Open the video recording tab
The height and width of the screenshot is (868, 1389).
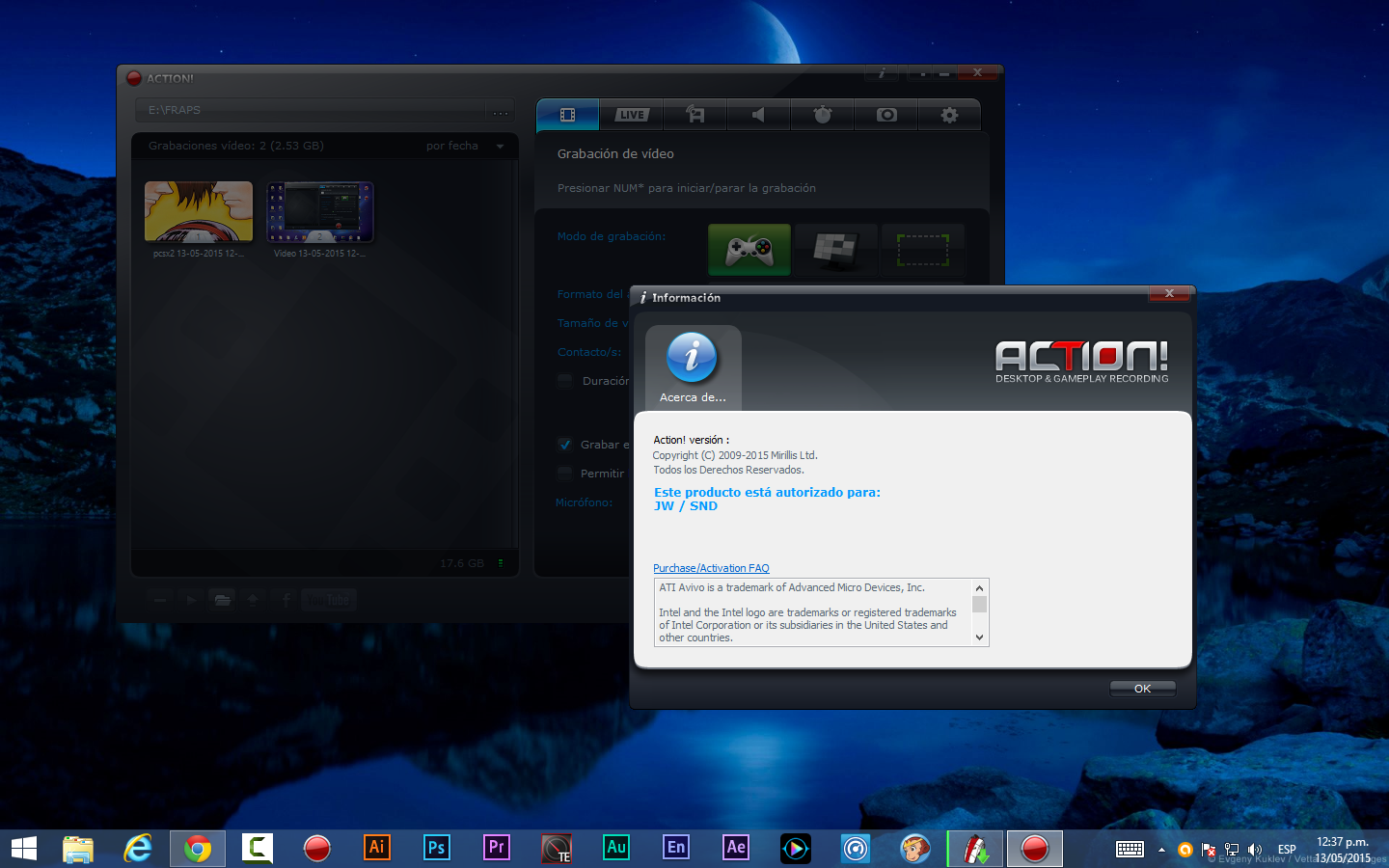click(567, 115)
